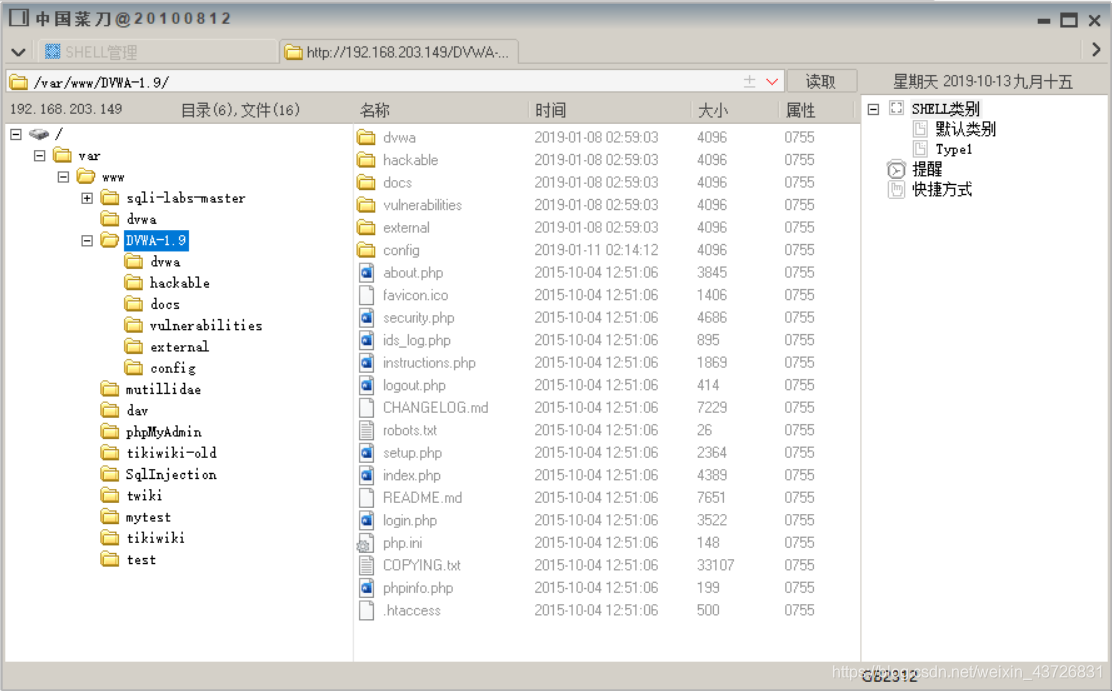Click the index.php file icon
The width and height of the screenshot is (1112, 691).
pos(367,475)
